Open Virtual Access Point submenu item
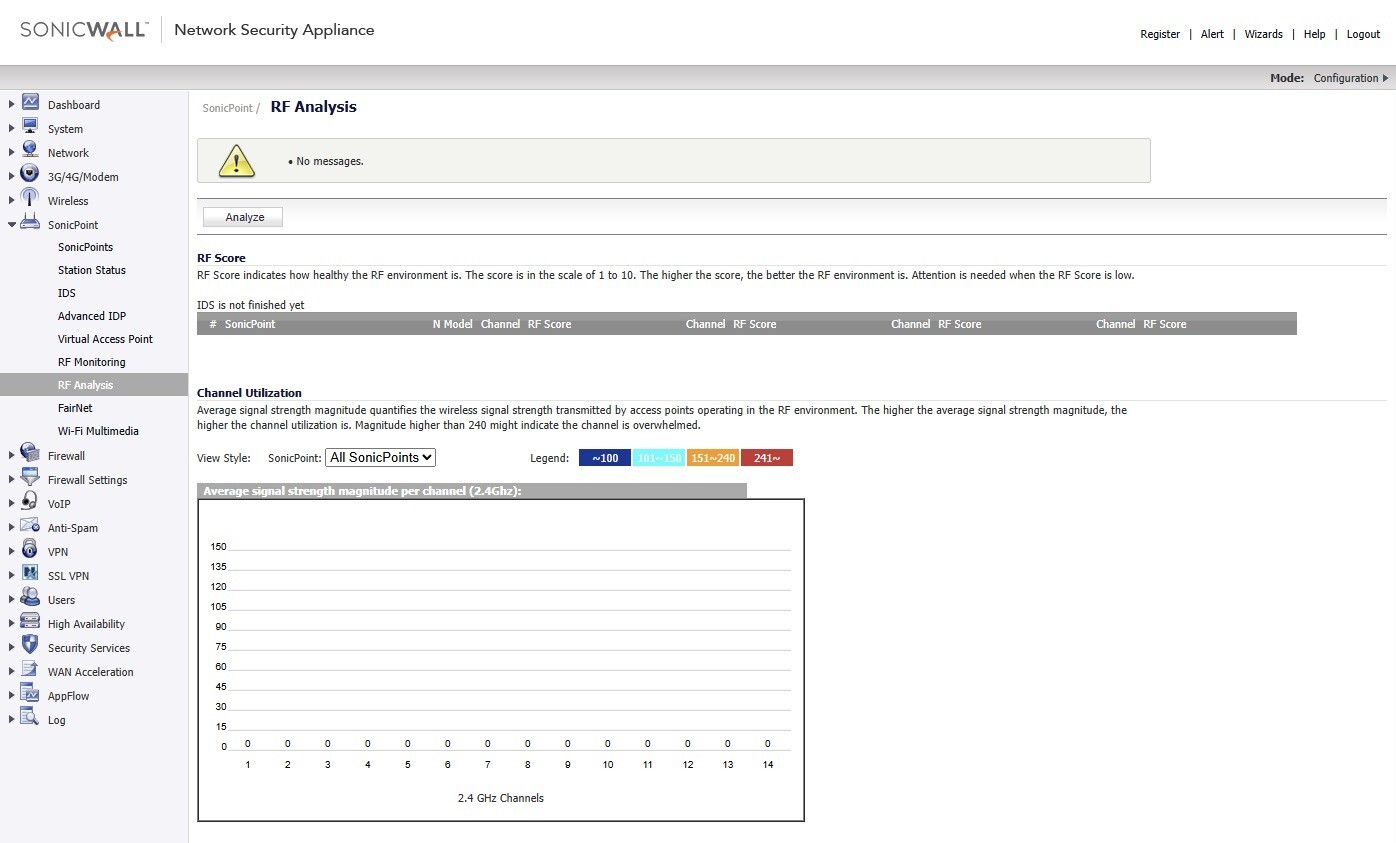Screen dimensions: 1396x843 105,339
